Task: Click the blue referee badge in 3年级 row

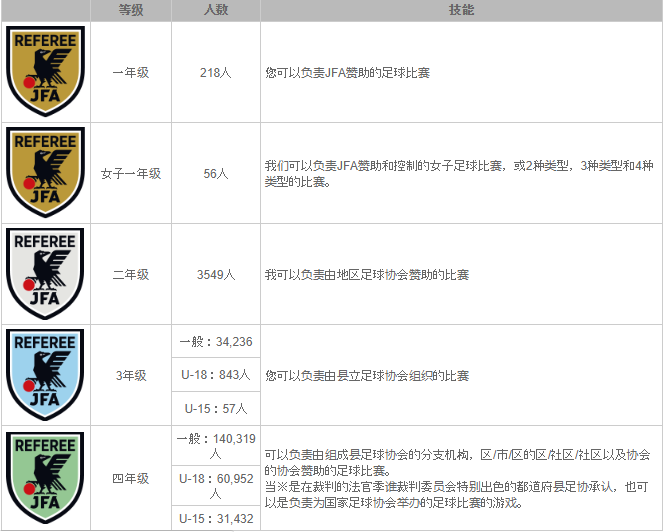Action: (45, 374)
